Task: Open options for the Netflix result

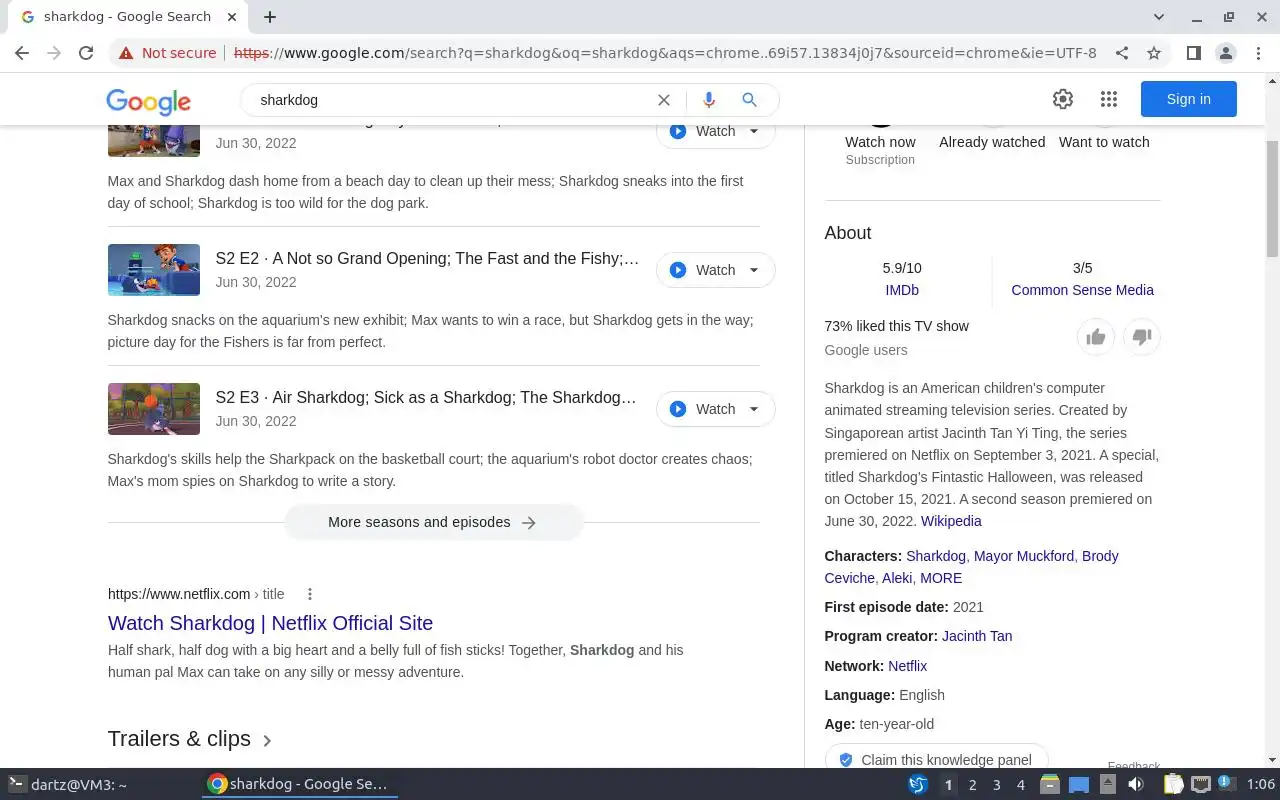Action: (x=310, y=594)
